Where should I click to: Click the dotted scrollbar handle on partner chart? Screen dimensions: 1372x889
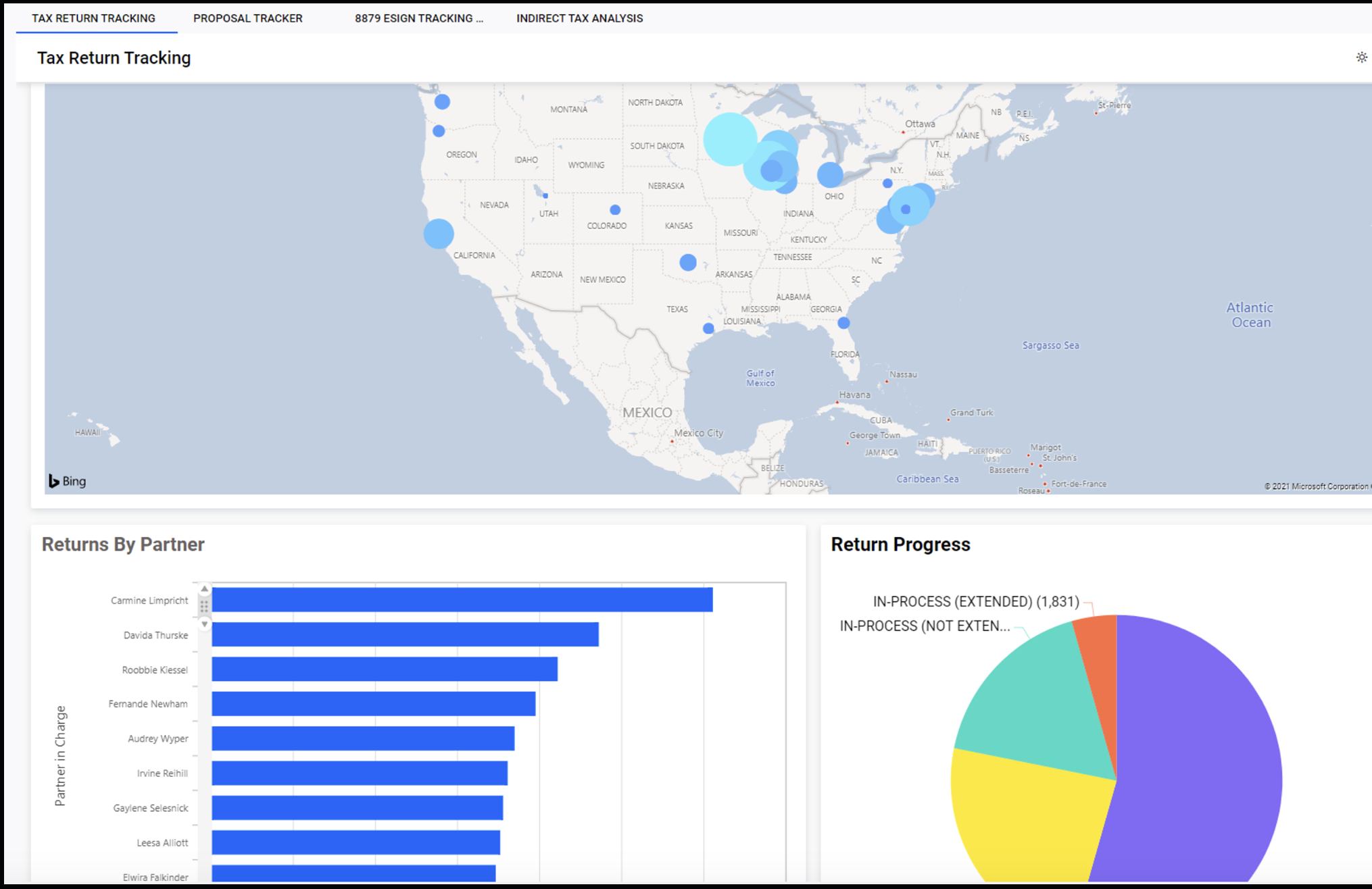pos(204,606)
